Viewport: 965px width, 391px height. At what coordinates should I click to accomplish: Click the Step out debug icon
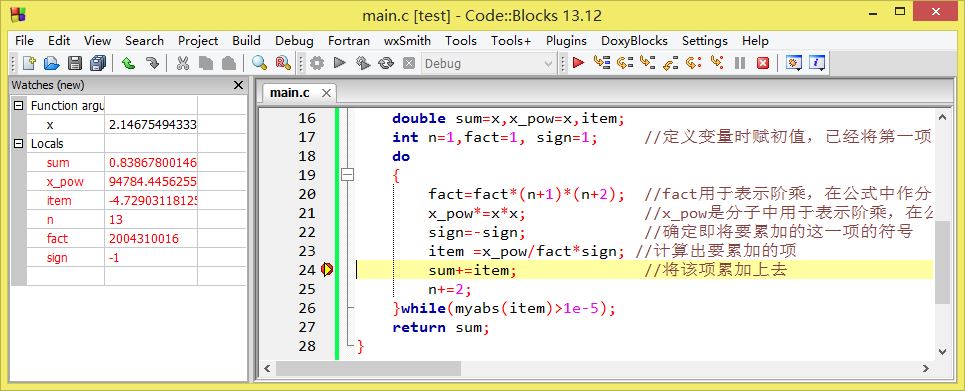(x=671, y=63)
